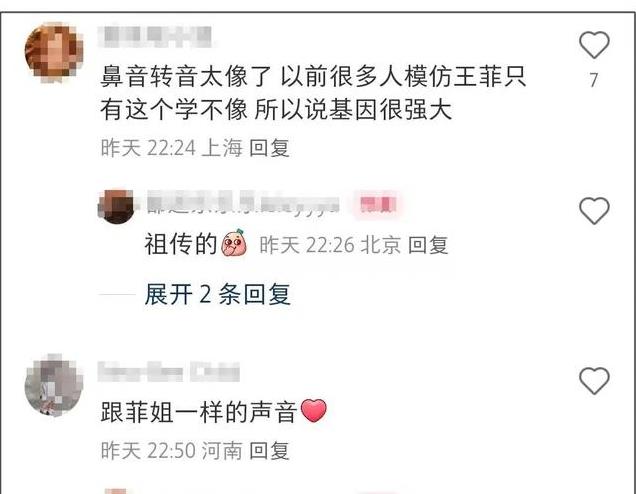Click the like count 7
This screenshot has height=494, width=636.
pyautogui.click(x=594, y=80)
